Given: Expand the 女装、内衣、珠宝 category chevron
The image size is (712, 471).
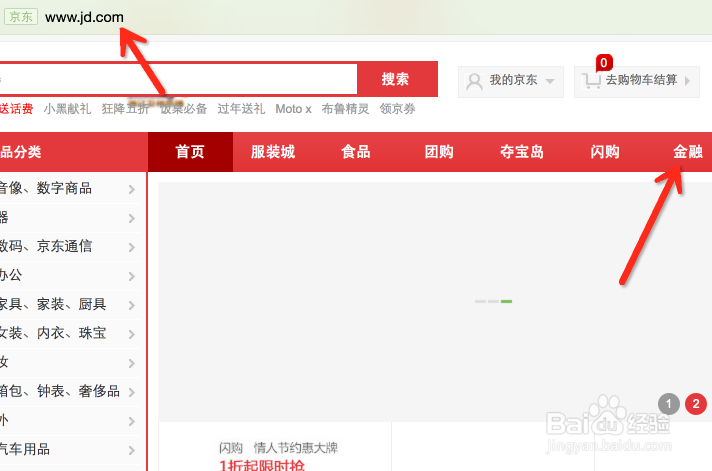Looking at the screenshot, I should click(132, 334).
